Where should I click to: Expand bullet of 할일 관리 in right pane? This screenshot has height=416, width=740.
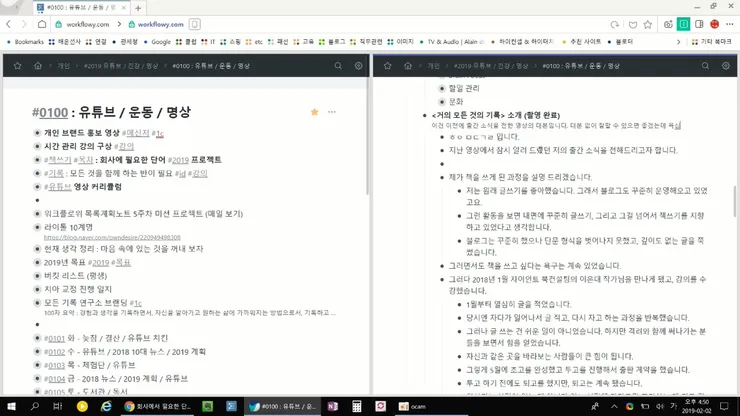click(x=442, y=88)
